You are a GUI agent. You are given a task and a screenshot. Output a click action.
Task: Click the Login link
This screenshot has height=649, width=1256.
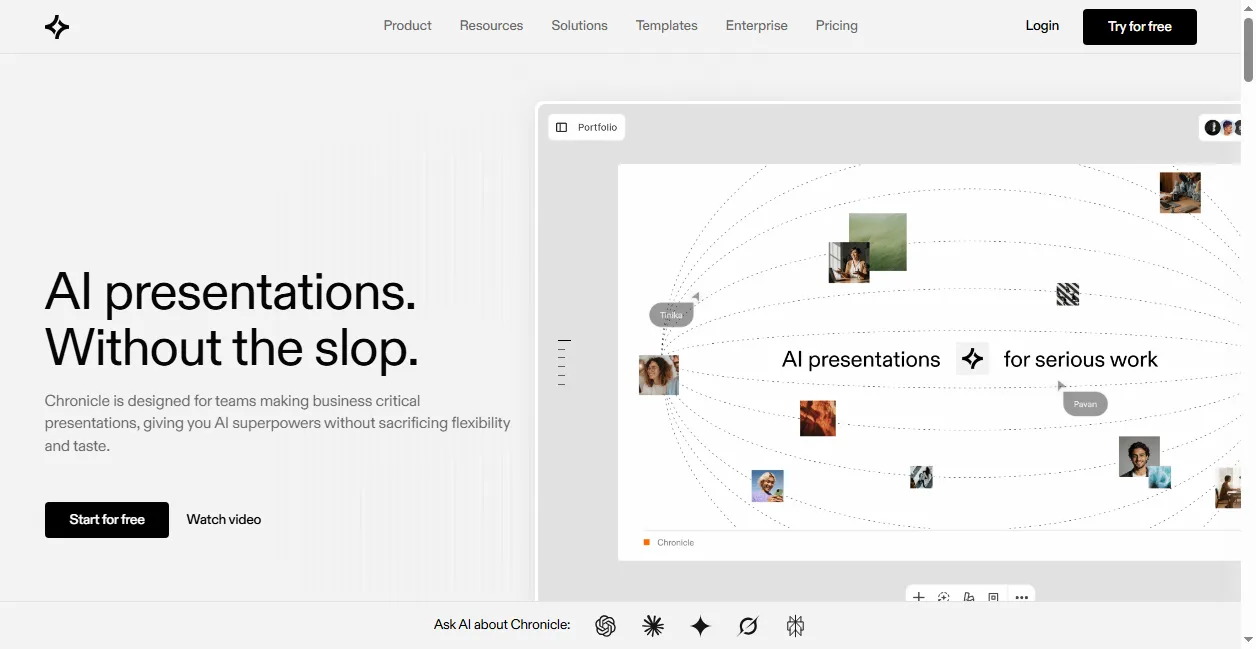pos(1042,26)
